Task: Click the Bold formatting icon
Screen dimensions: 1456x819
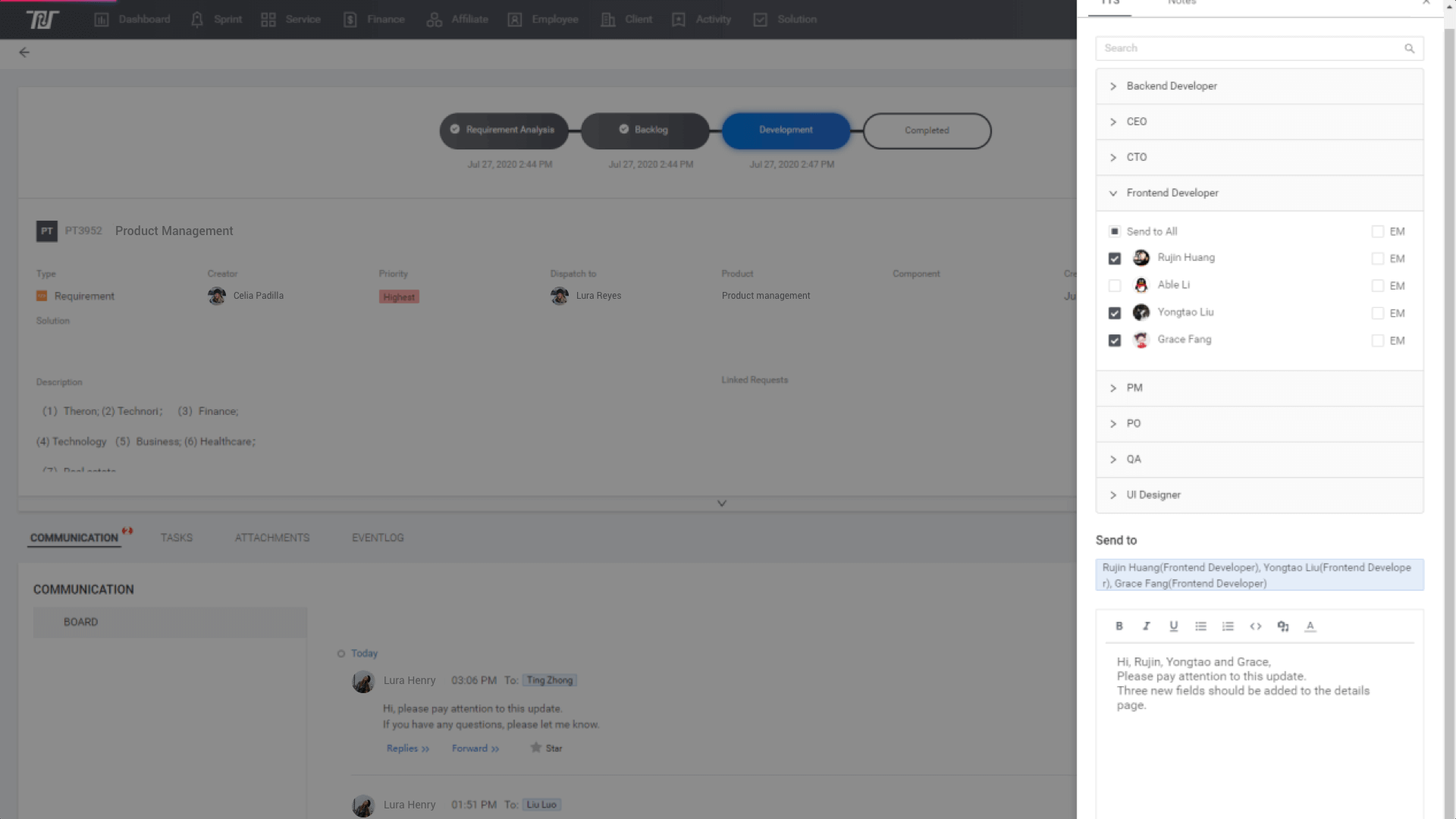Action: (1119, 626)
